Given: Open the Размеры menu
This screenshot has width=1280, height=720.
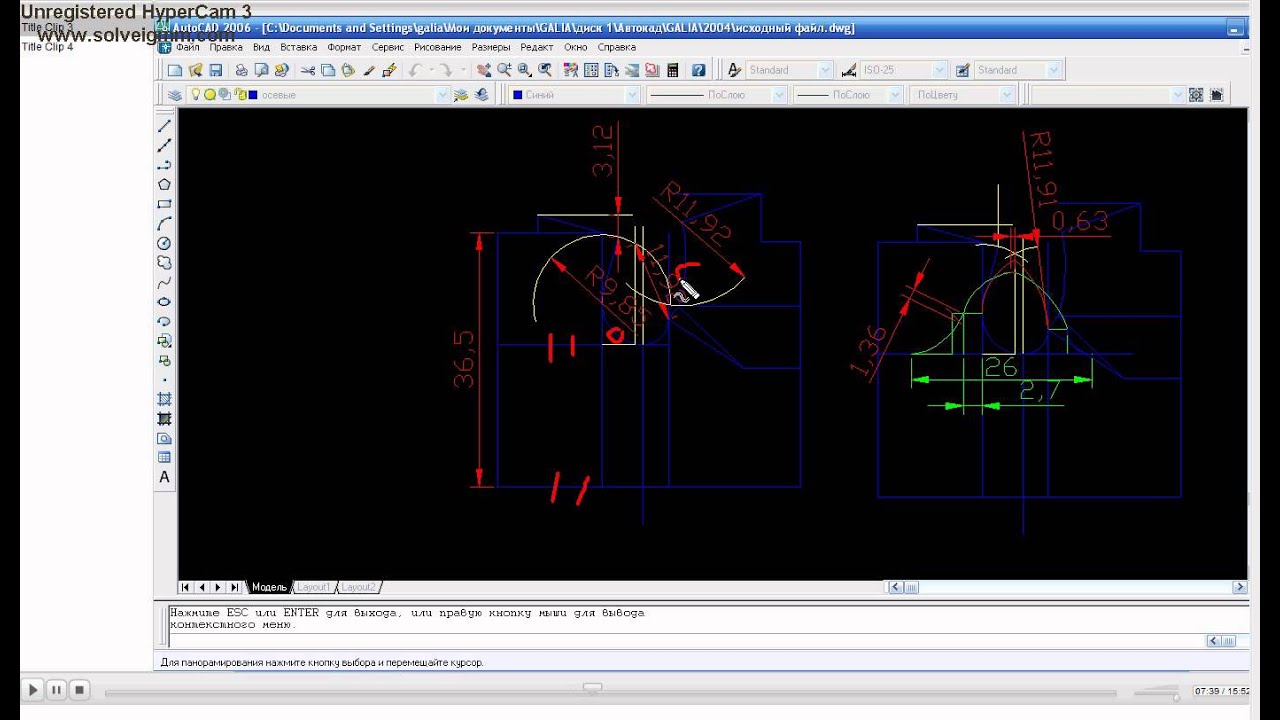Looking at the screenshot, I should tap(491, 47).
